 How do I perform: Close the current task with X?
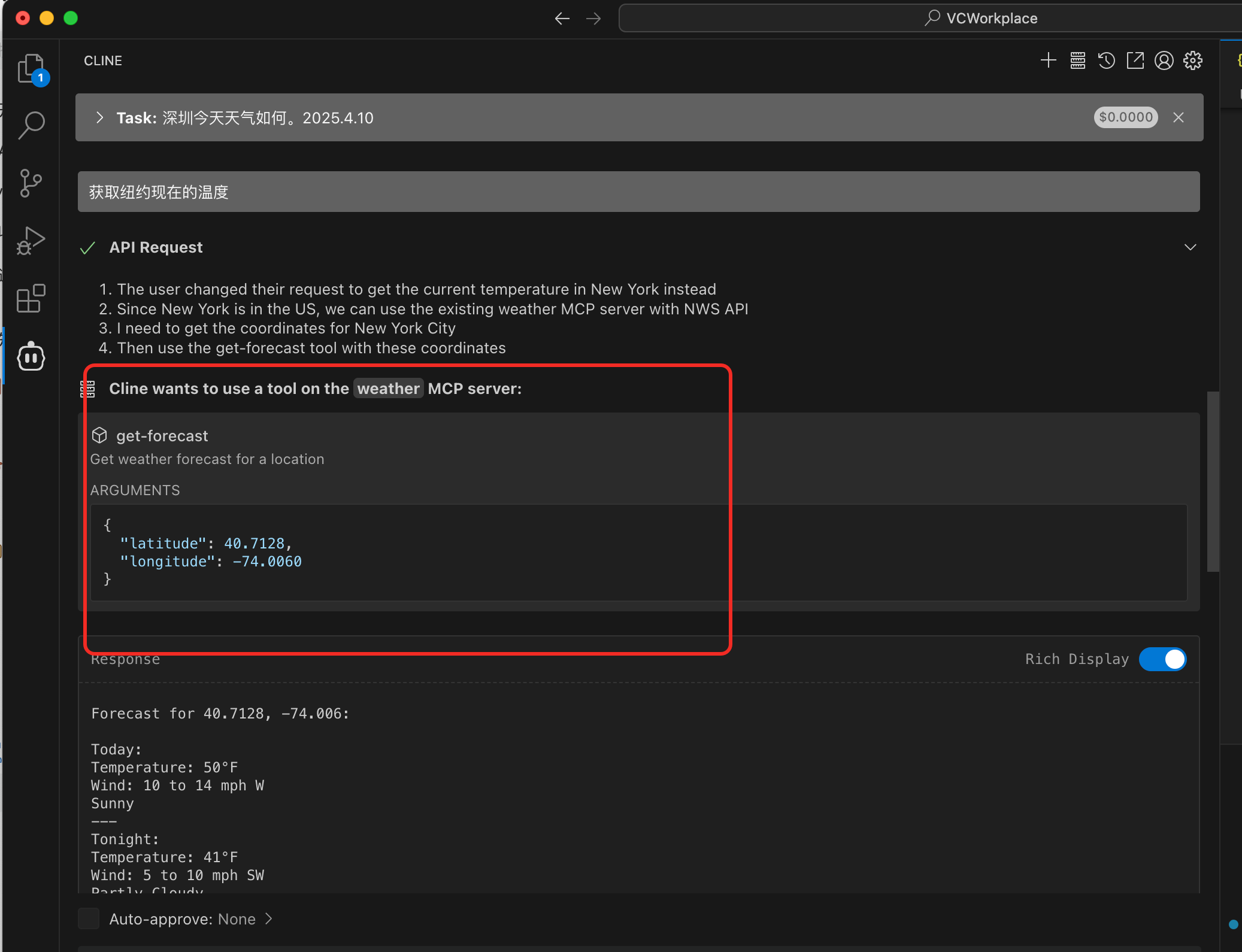1179,117
